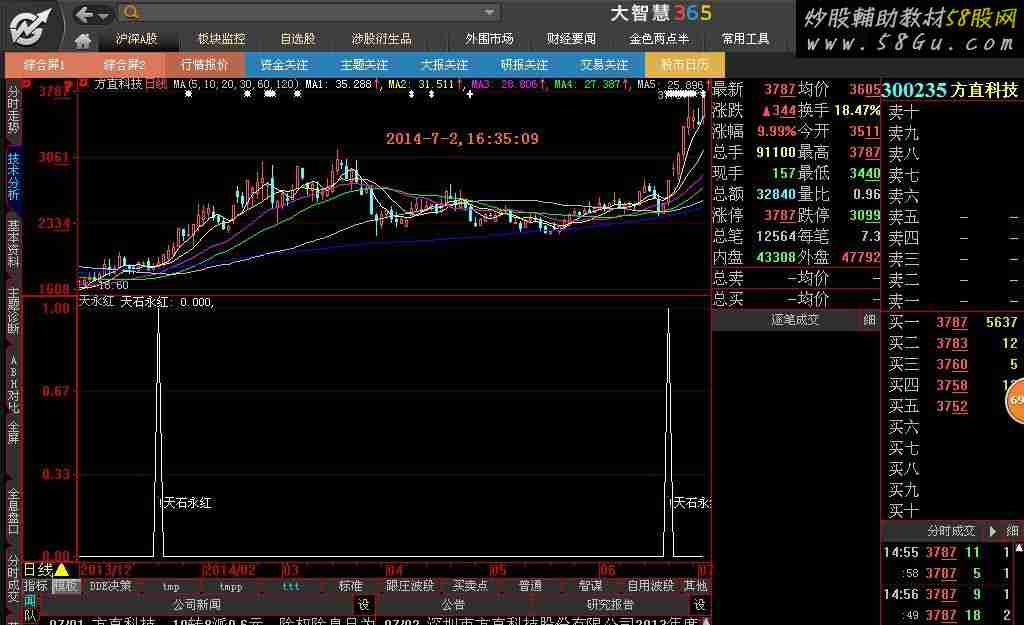Focus the stock search input field

coord(311,12)
